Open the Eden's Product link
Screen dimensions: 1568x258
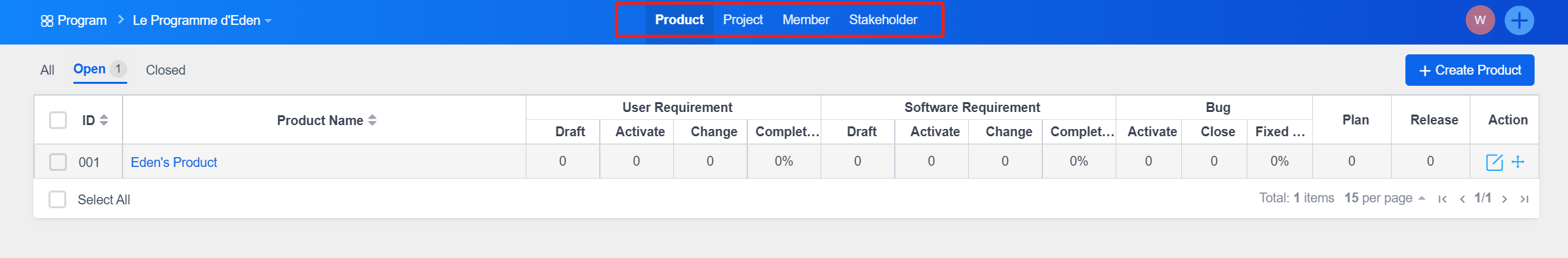174,162
